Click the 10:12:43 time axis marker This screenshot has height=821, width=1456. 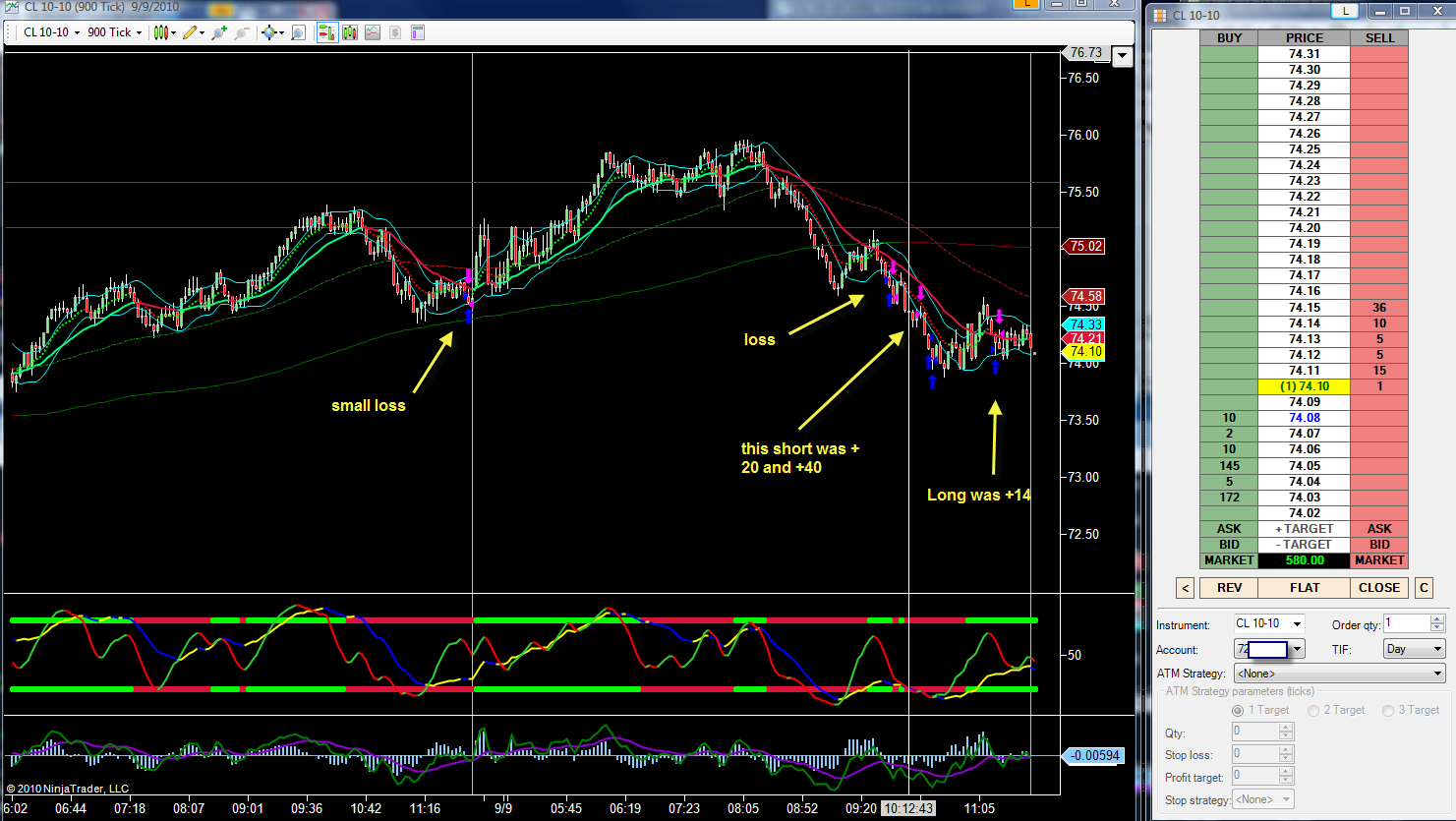click(x=908, y=808)
